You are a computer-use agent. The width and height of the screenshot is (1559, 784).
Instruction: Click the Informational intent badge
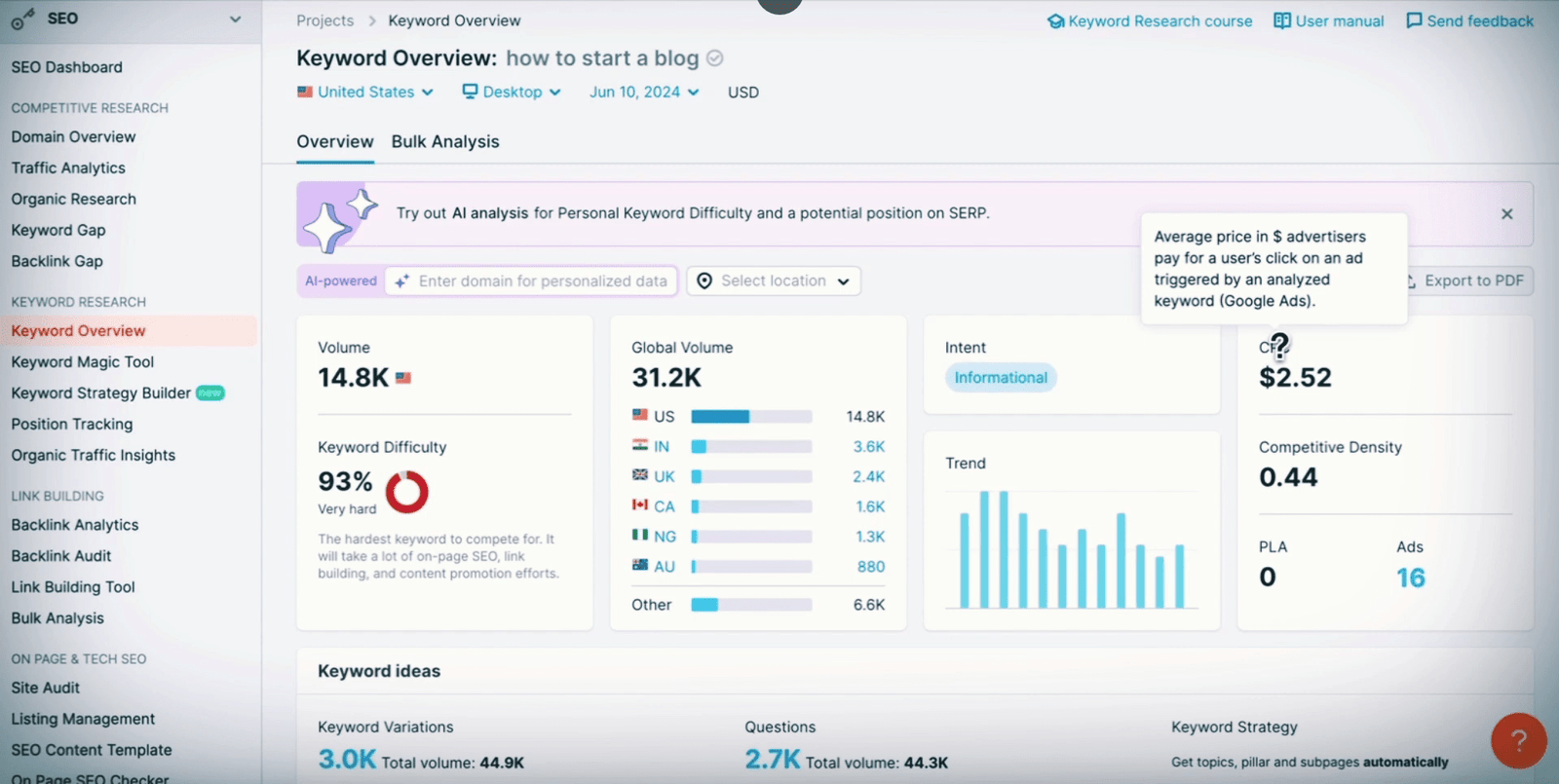[x=1001, y=378]
